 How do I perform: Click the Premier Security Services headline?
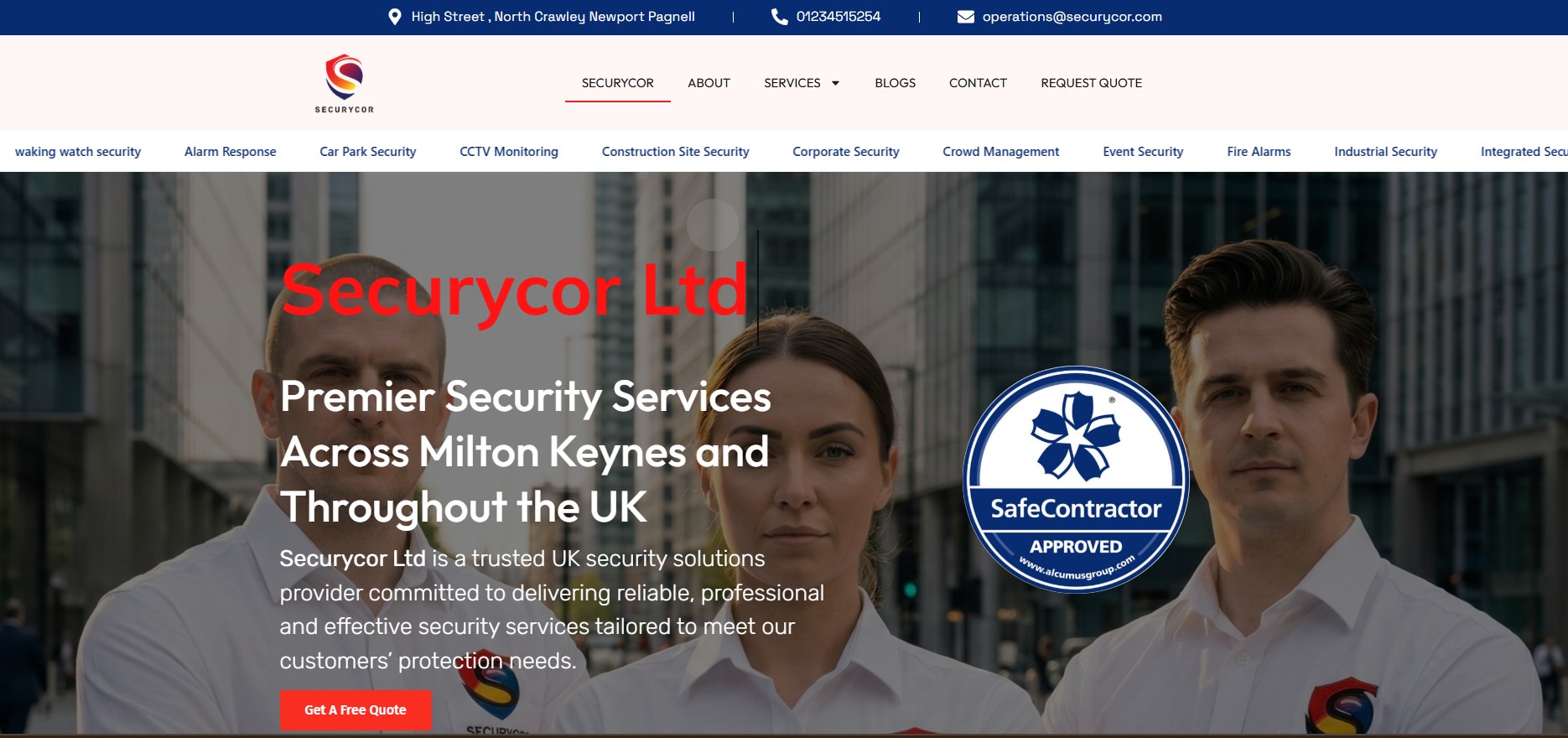(526, 452)
